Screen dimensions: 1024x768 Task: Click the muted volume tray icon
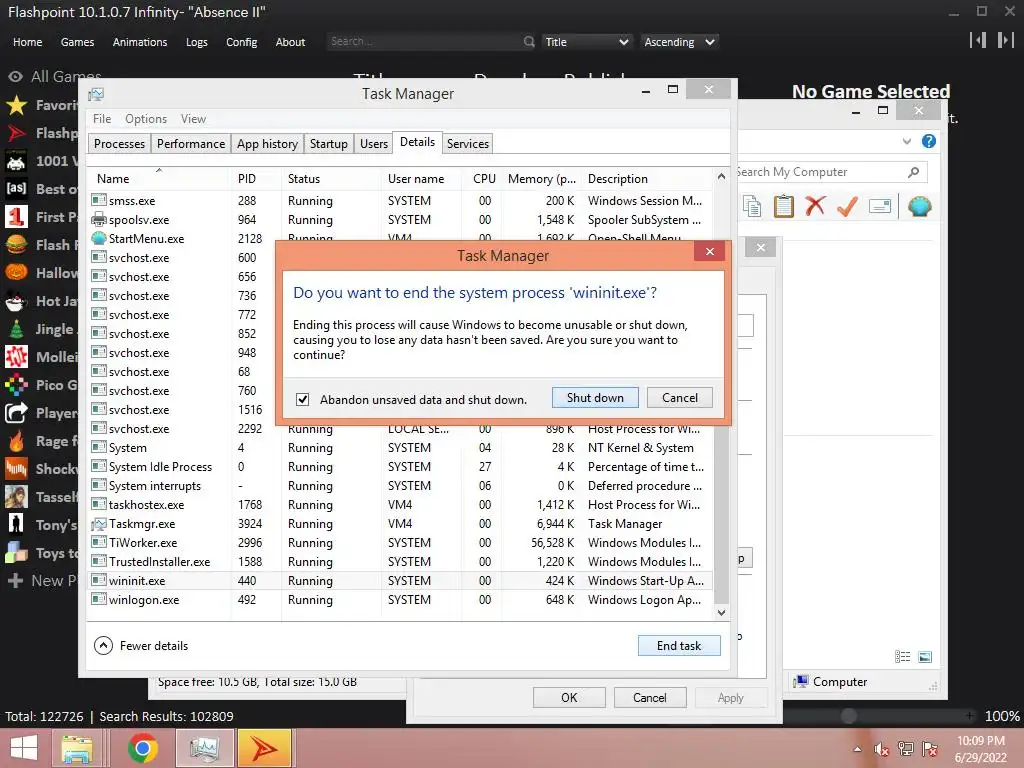(882, 749)
